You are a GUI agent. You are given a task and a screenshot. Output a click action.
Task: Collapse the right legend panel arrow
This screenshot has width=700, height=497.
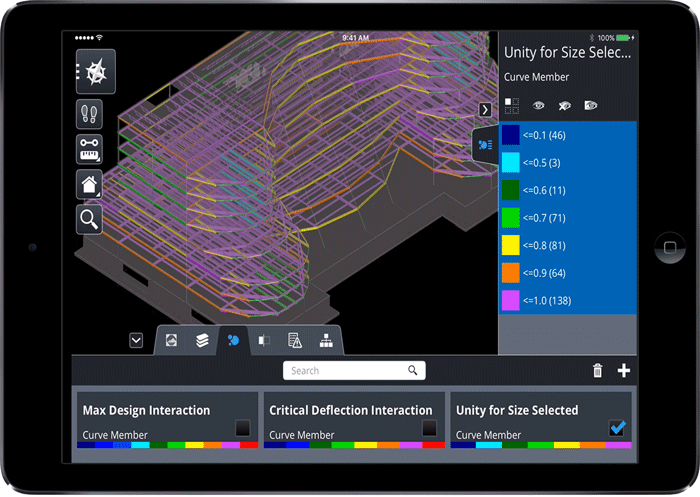pos(485,110)
